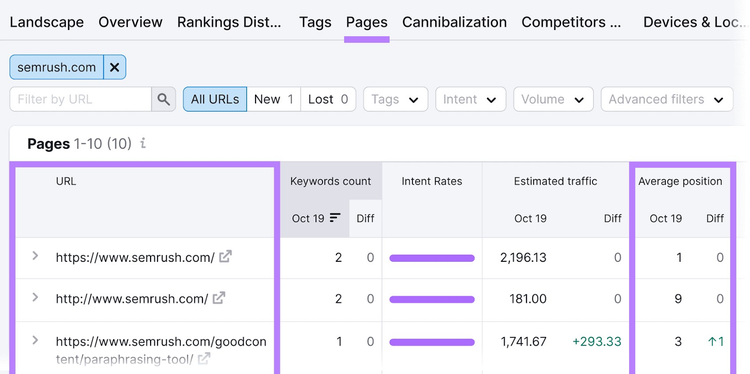Sort by Estimated traffic Diff

(x=612, y=219)
